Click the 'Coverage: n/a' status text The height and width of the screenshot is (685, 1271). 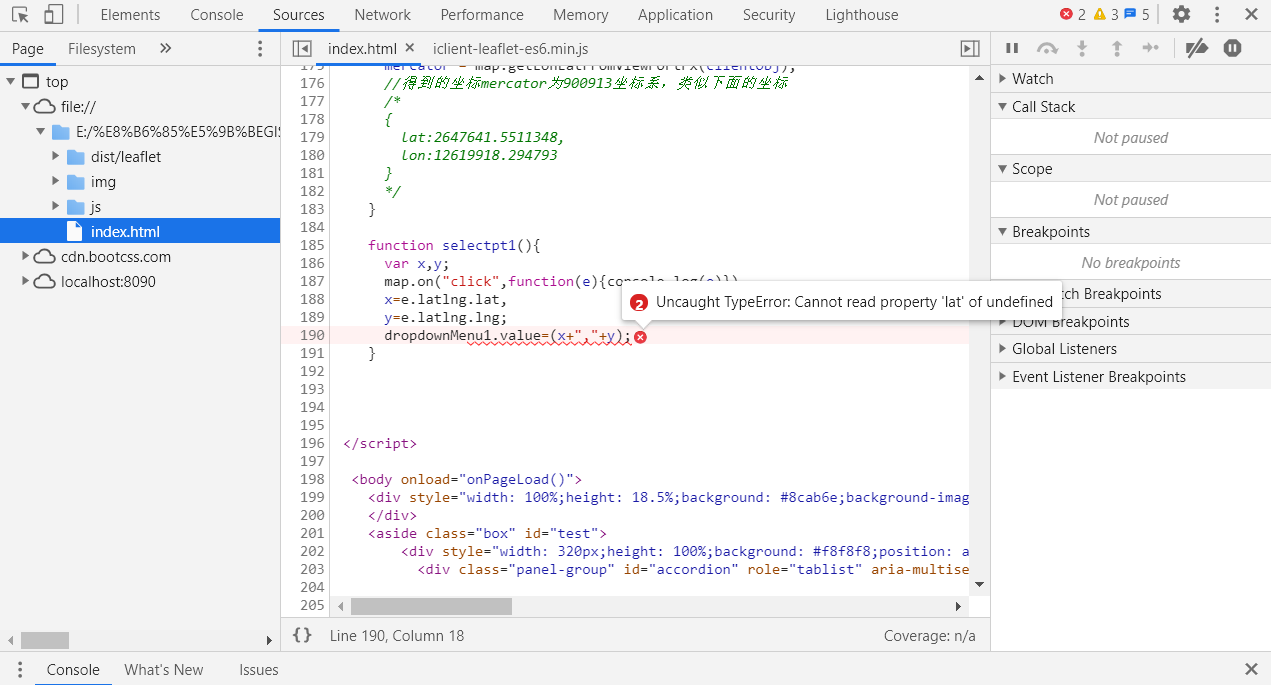point(930,636)
